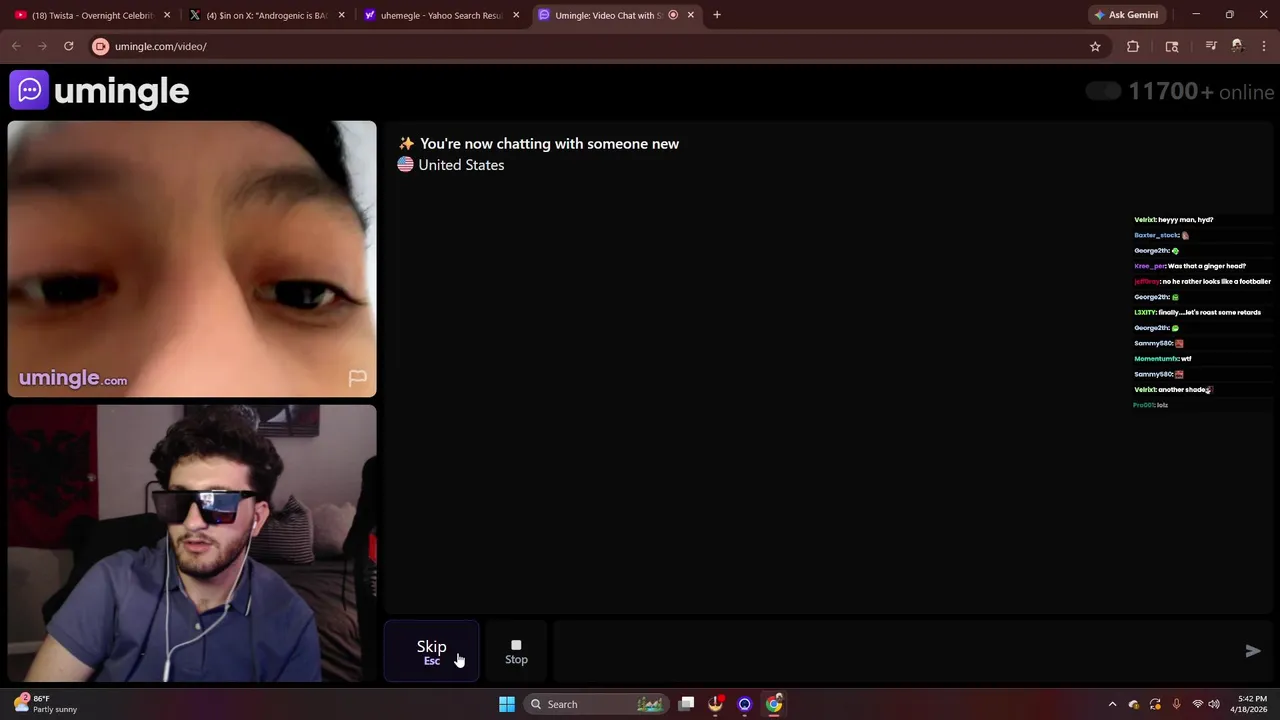Viewport: 1280px width, 720px height.
Task: Open Chrome from the taskbar
Action: 774,704
